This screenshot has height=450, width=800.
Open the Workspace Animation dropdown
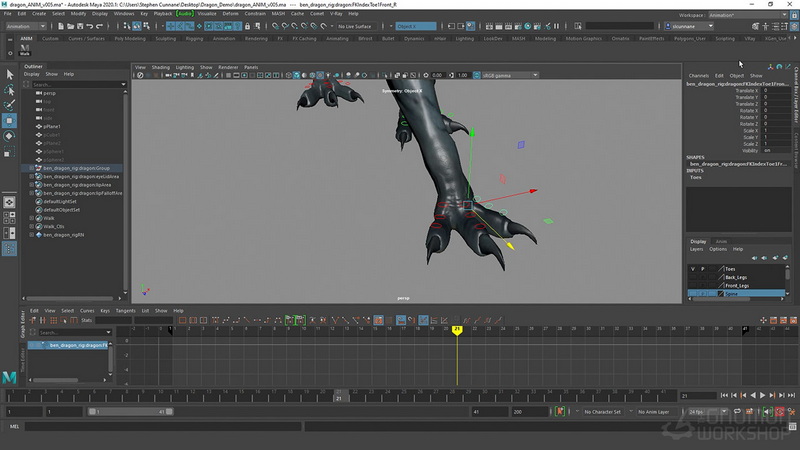click(x=748, y=15)
